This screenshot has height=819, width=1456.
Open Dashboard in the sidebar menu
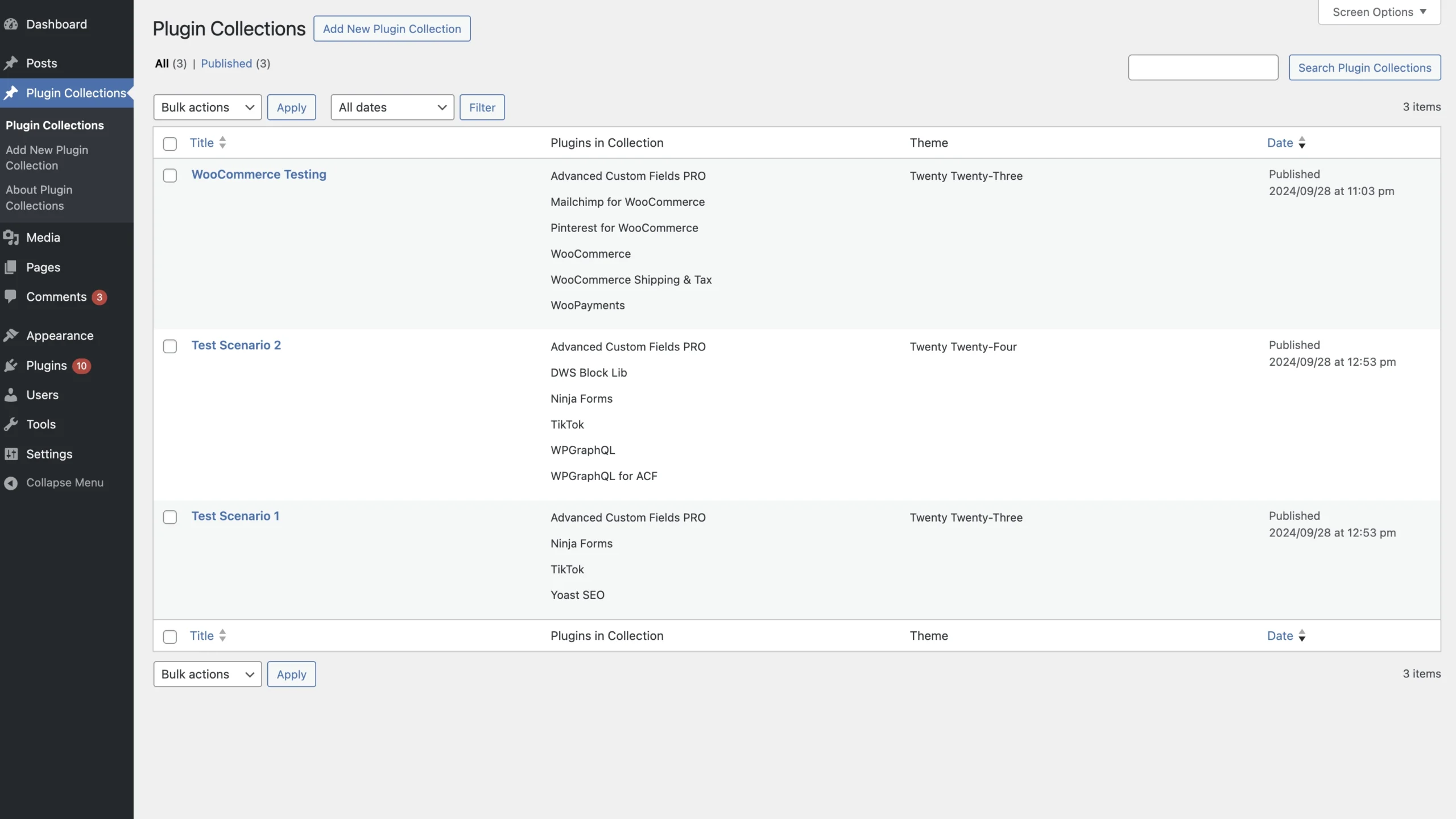pos(56,24)
